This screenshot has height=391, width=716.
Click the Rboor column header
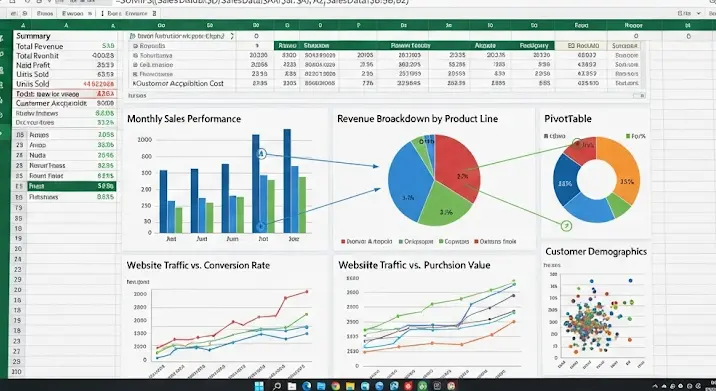point(633,25)
